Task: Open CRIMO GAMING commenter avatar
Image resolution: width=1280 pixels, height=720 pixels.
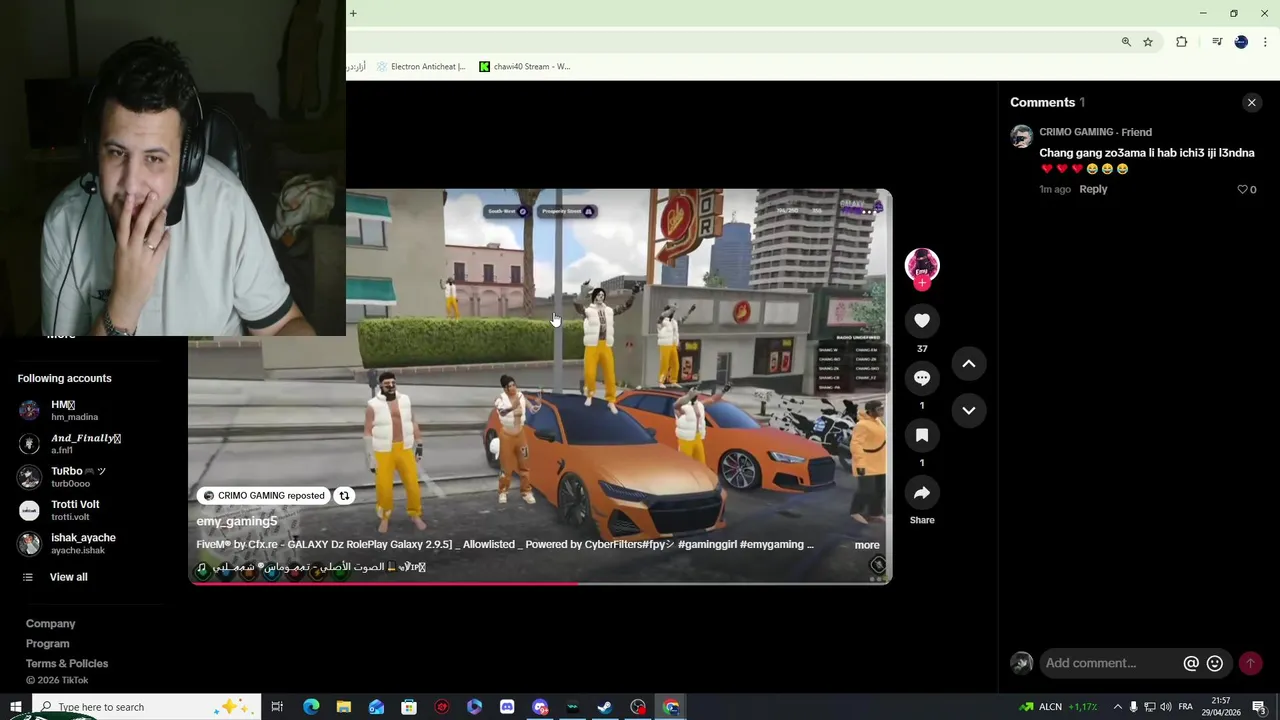Action: coord(1021,136)
